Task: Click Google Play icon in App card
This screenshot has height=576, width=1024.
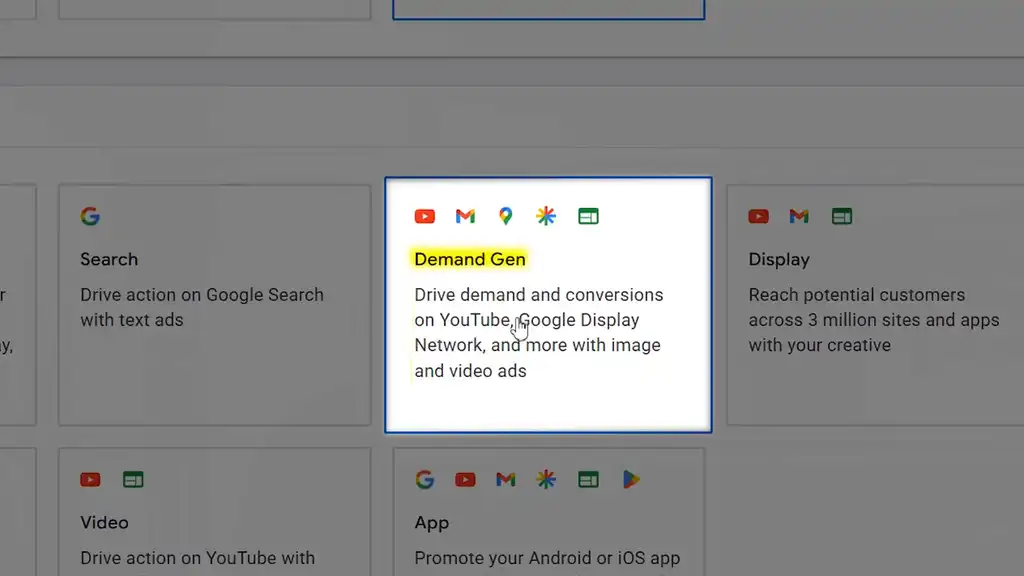Action: (x=630, y=480)
